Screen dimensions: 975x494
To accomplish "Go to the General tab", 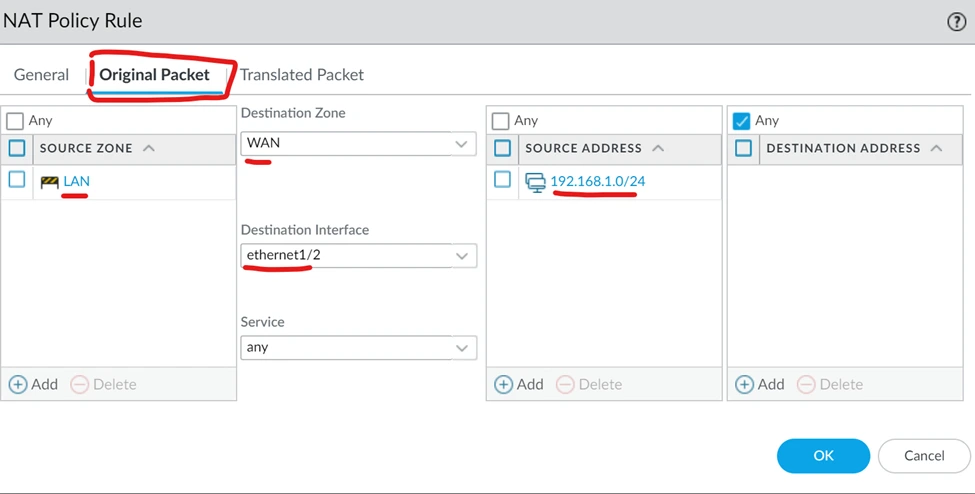I will tap(41, 75).
